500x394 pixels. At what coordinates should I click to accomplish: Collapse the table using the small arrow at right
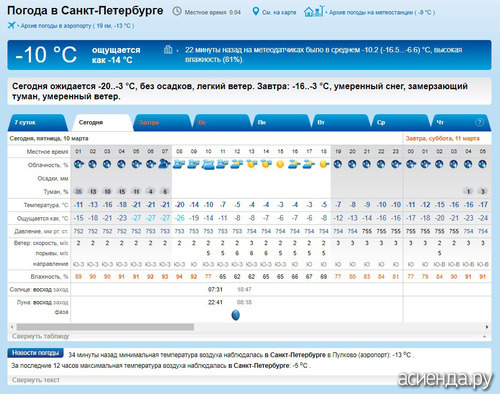[484, 337]
